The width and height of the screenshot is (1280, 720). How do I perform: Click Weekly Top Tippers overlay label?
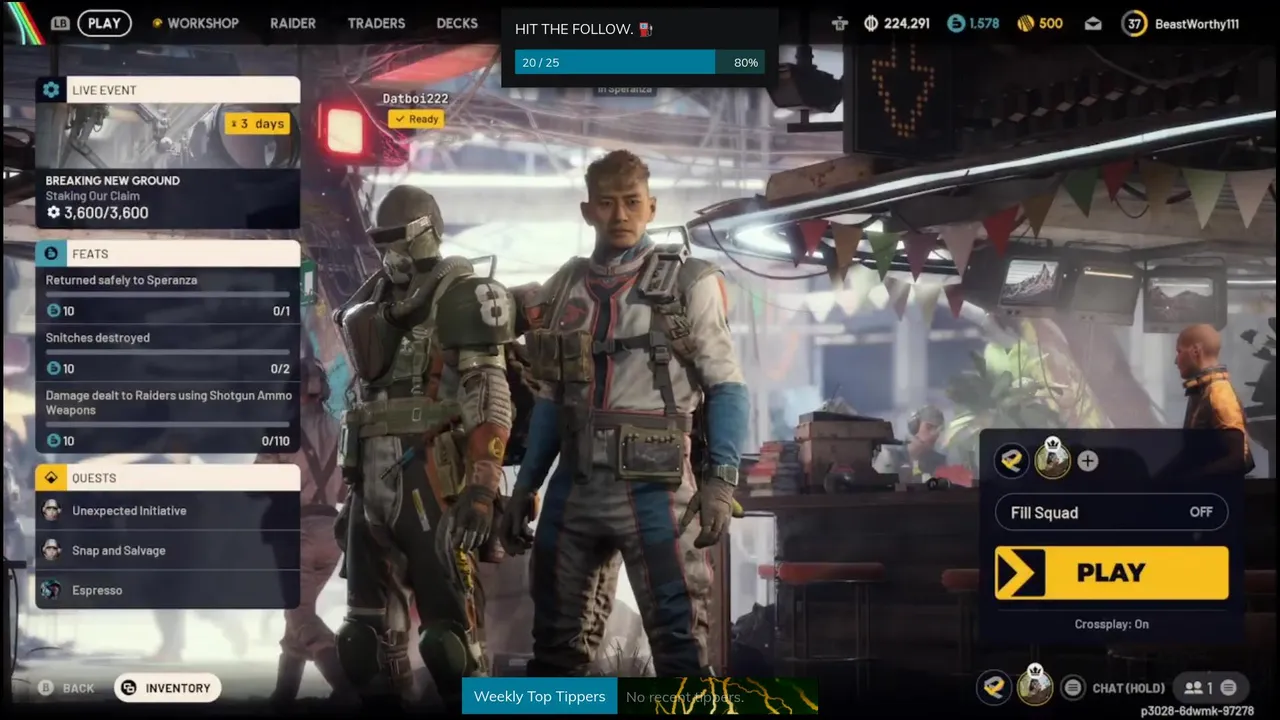point(539,696)
